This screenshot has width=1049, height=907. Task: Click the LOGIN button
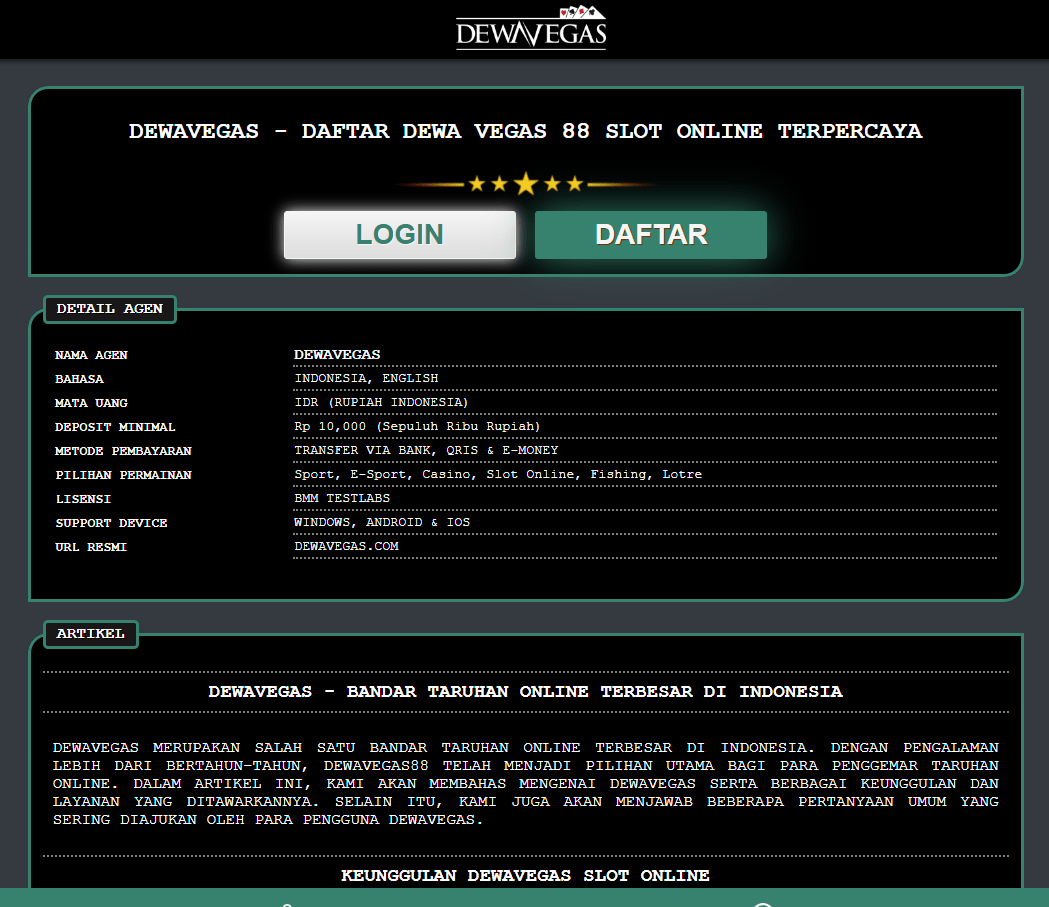399,235
